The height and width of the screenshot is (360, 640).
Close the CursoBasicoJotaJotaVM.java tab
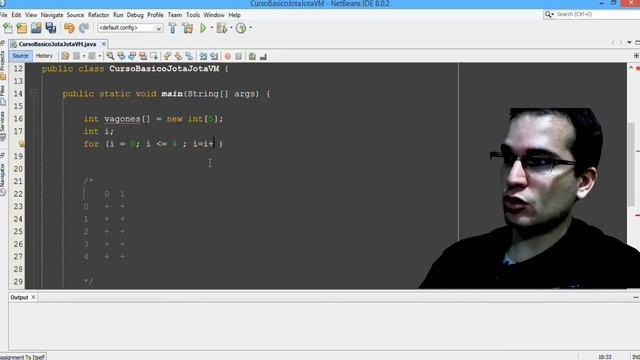[104, 44]
